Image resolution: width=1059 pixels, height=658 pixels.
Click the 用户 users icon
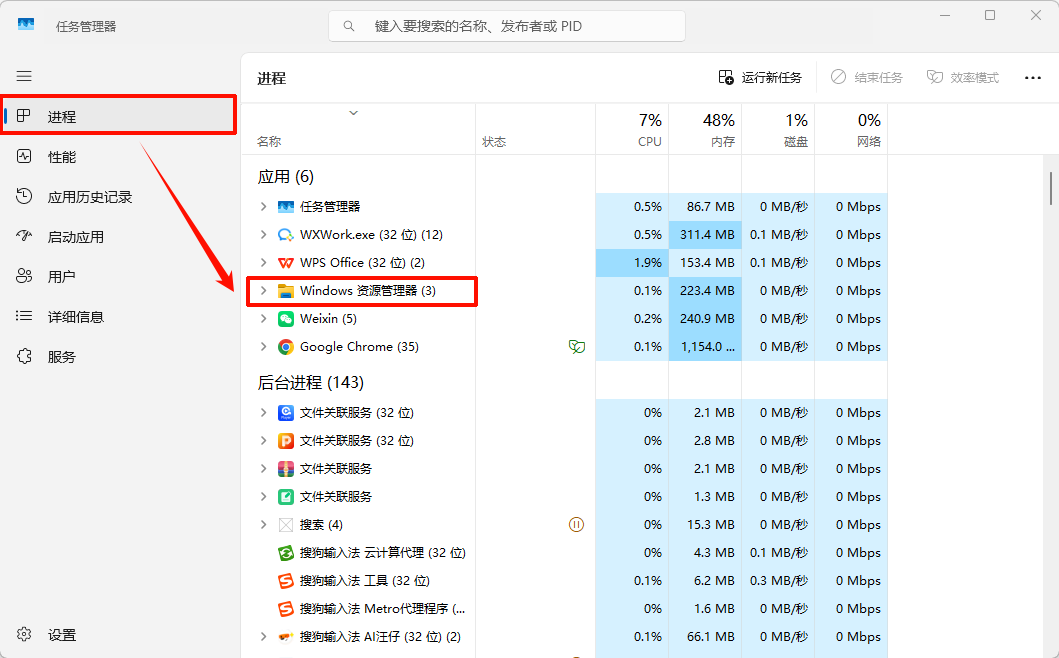[x=24, y=276]
